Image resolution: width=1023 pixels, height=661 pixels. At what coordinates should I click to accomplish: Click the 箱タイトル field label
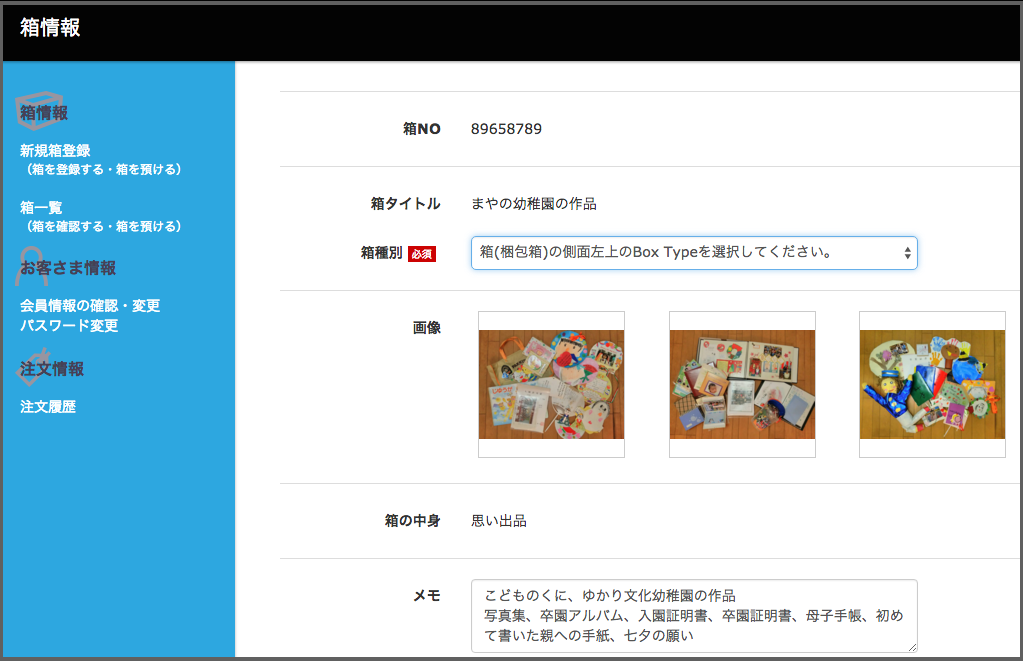406,204
